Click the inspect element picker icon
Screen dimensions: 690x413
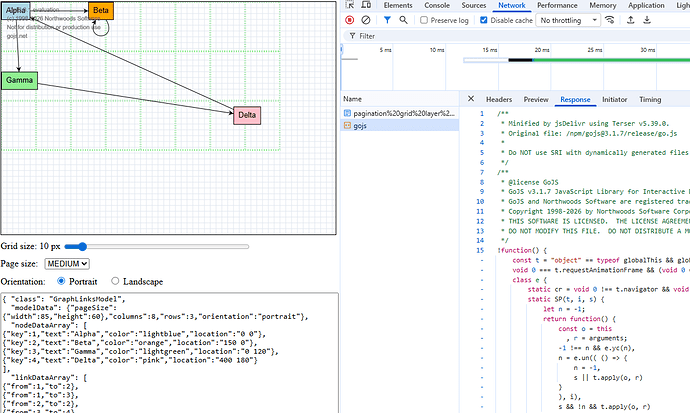(350, 6)
